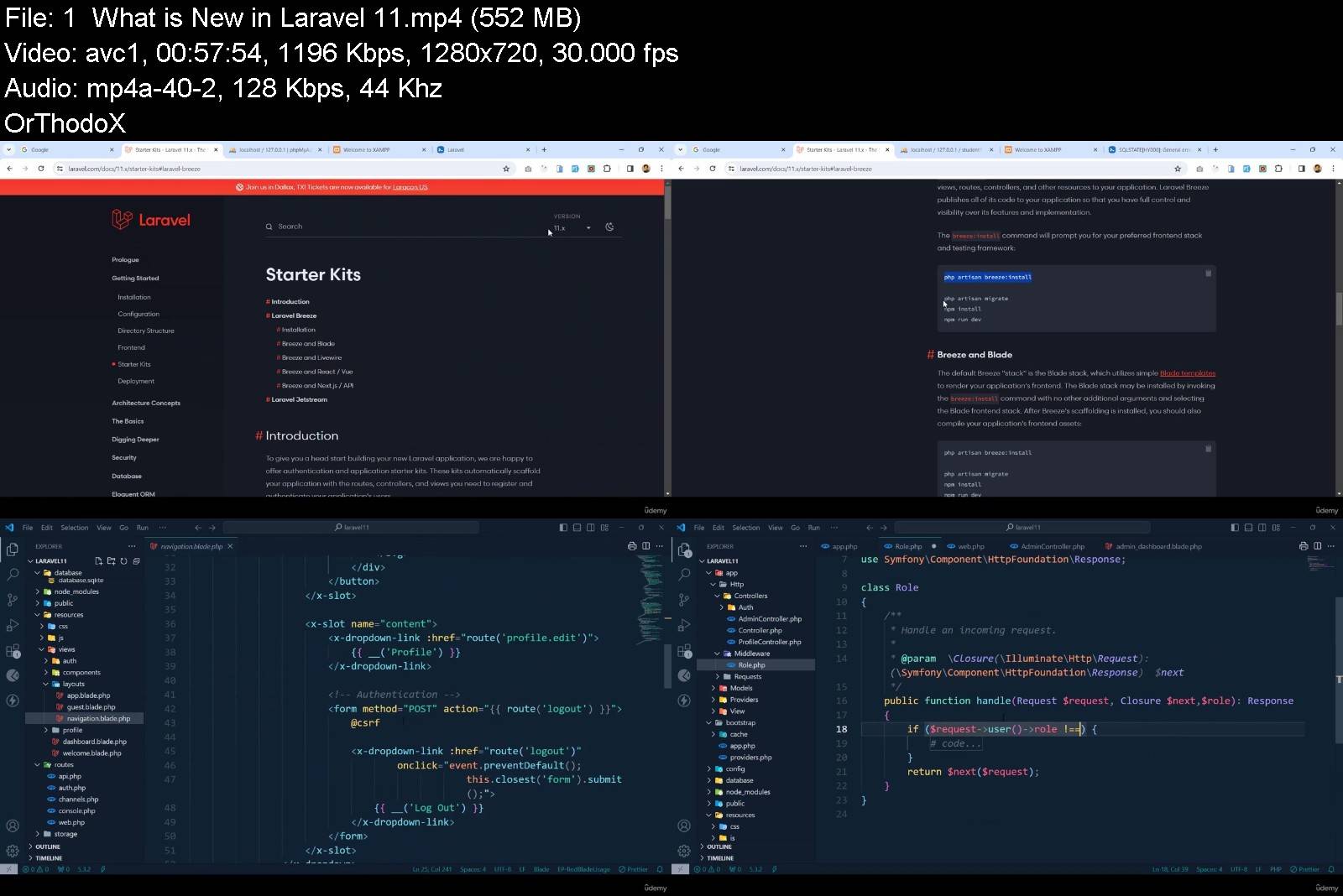Screen dimensions: 1343x896
Task: Expand TIMELINE section in bottom-right VS Code
Action: [718, 858]
